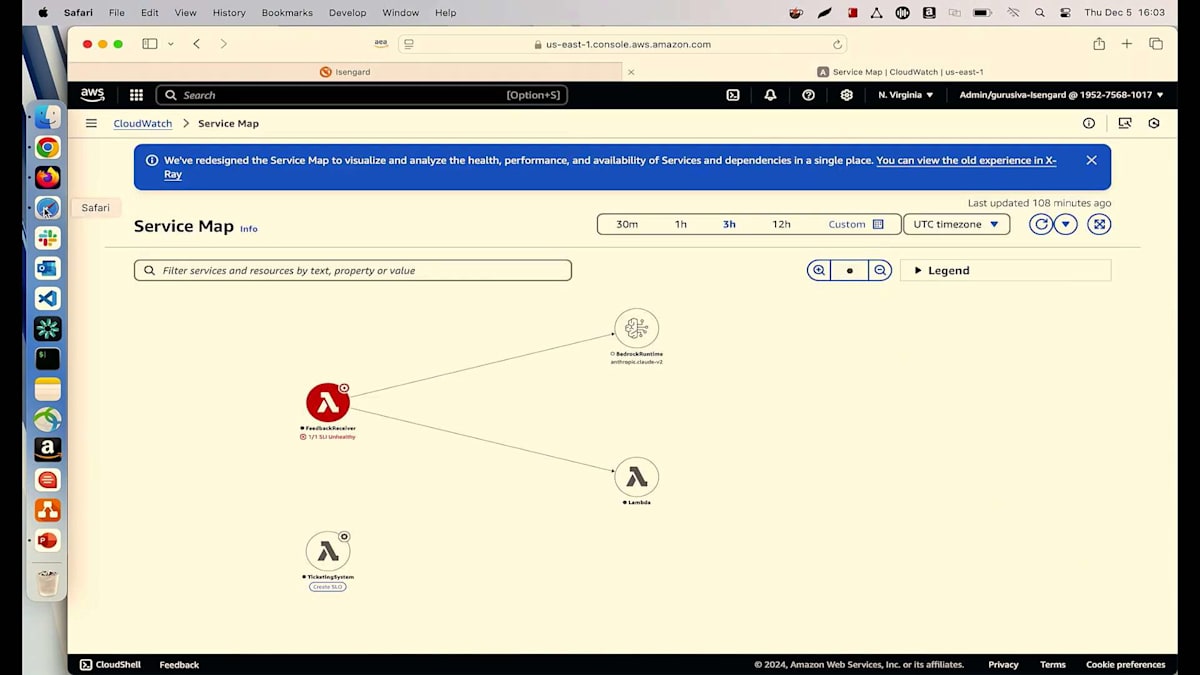Focus the AWS console search box

(362, 95)
